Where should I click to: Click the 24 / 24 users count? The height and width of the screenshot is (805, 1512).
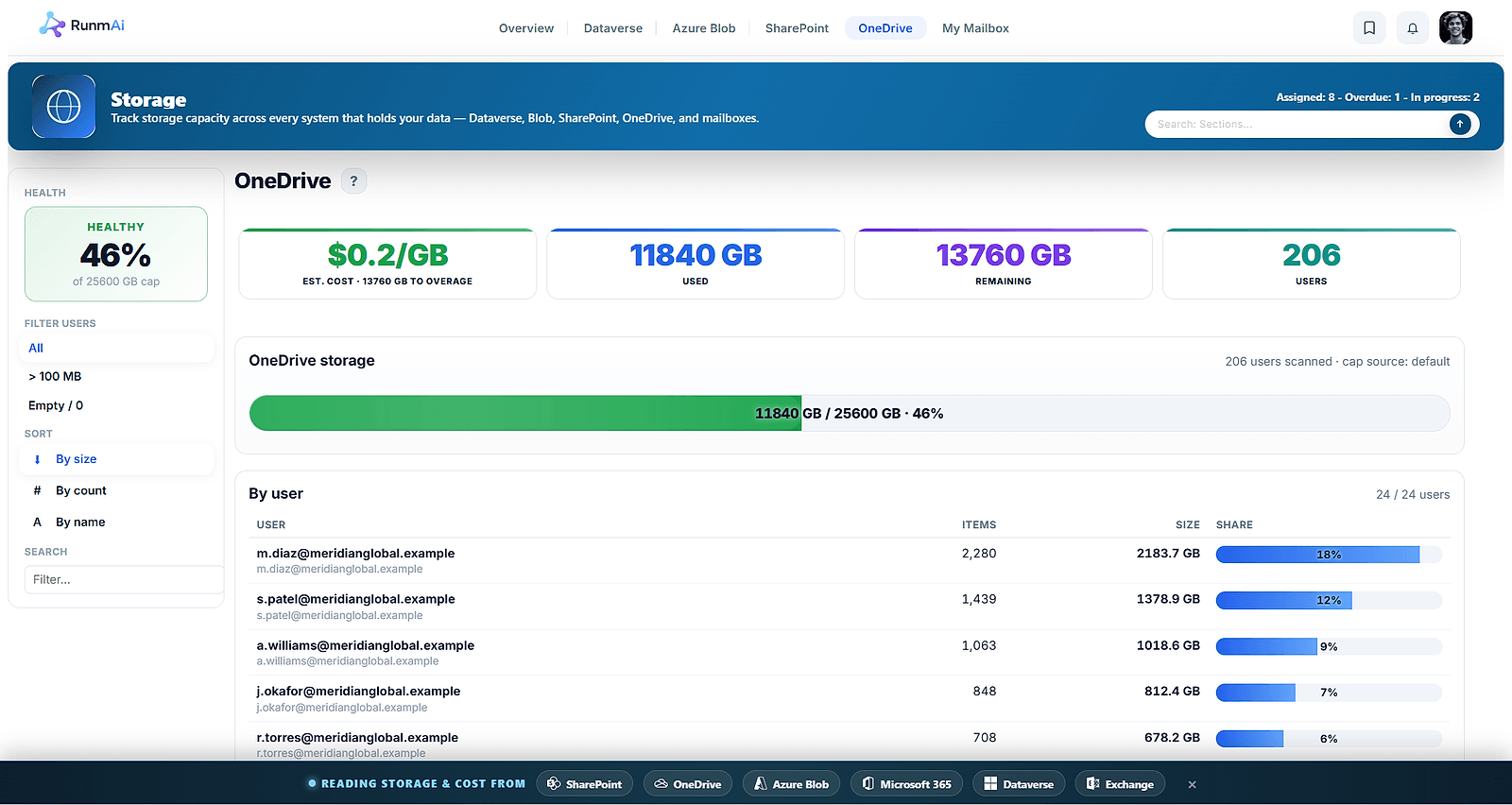tap(1413, 494)
